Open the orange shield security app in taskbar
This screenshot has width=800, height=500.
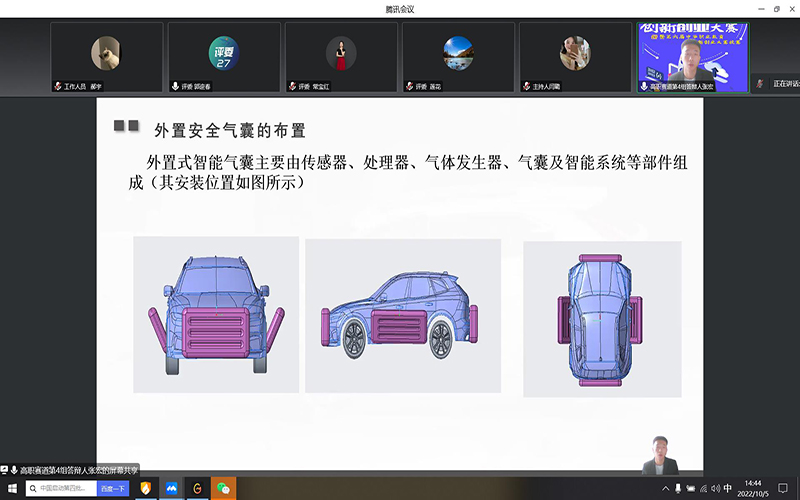click(x=146, y=488)
